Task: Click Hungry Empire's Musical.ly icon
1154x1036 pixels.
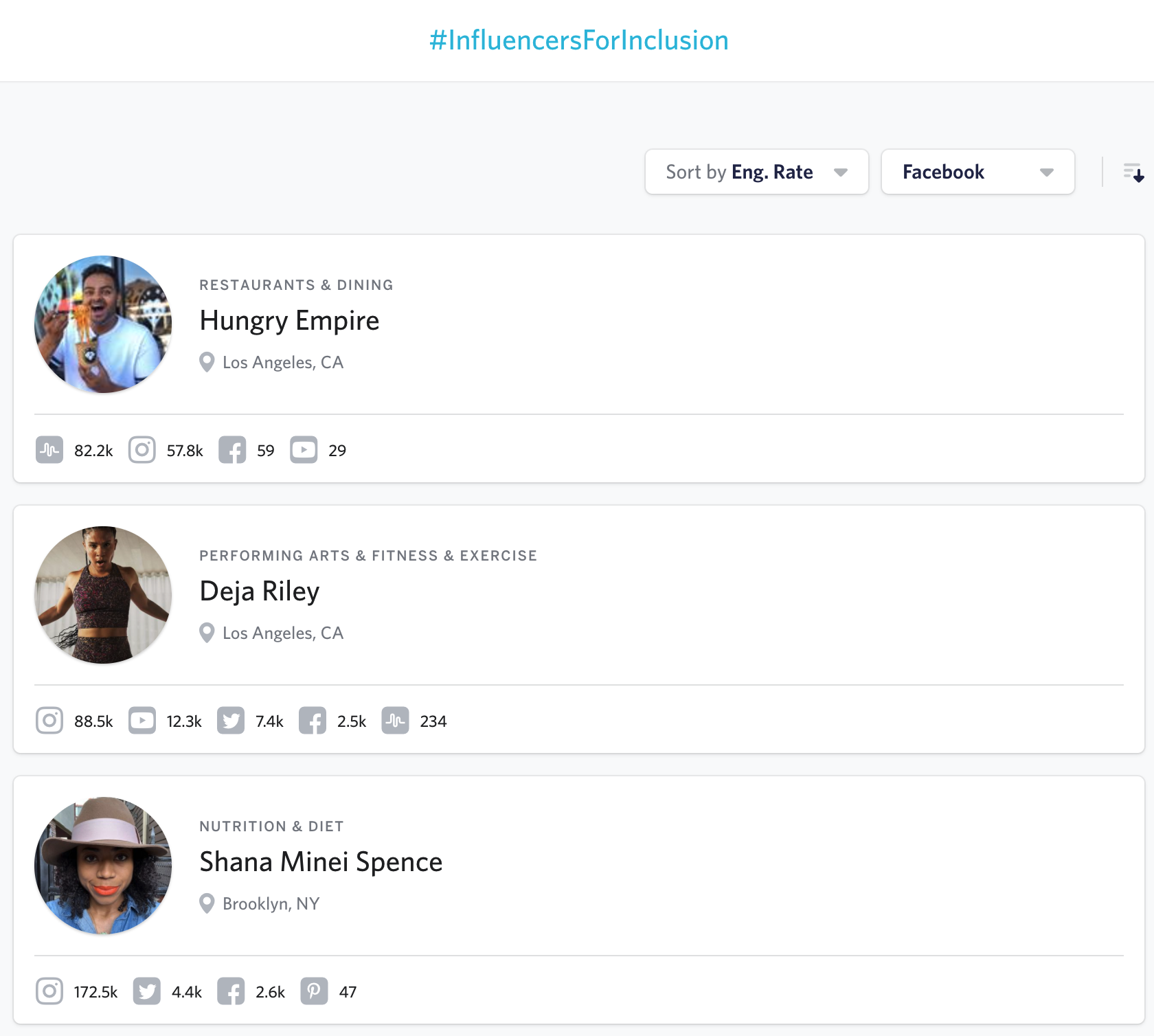Action: coord(49,450)
